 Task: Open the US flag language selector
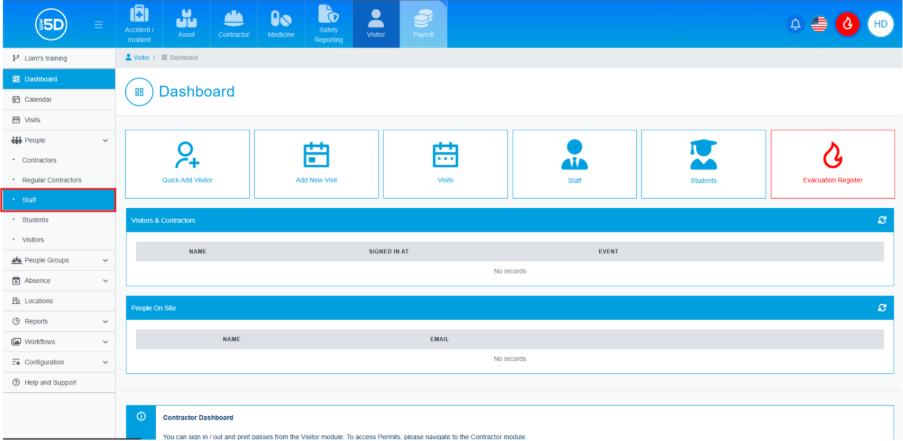pos(819,24)
